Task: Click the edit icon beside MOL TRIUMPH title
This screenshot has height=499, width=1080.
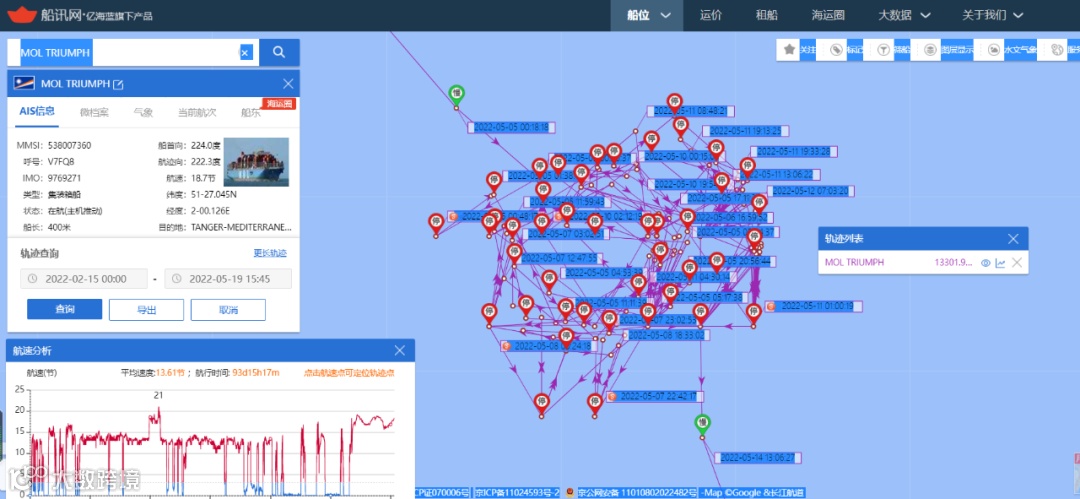Action: [118, 84]
